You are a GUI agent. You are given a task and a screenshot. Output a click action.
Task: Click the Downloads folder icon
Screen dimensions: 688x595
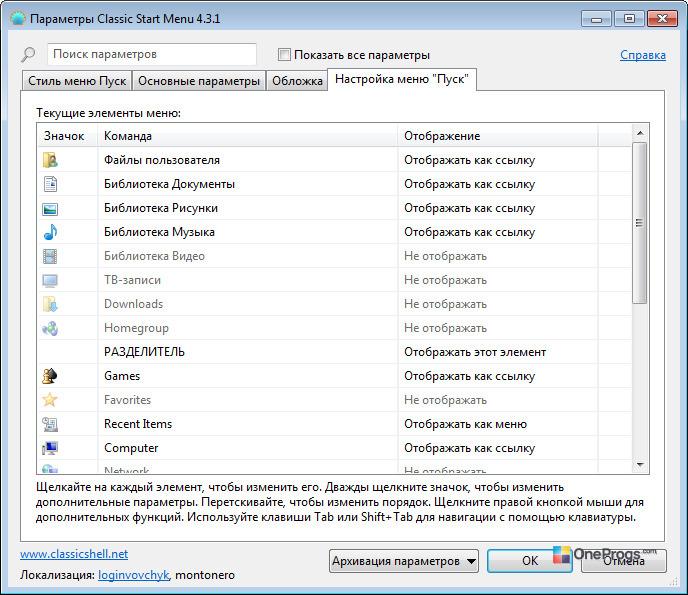point(50,304)
